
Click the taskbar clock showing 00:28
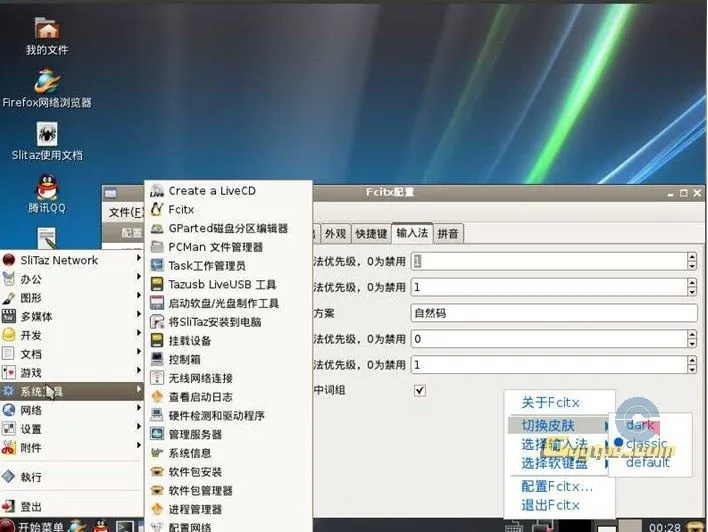(665, 527)
